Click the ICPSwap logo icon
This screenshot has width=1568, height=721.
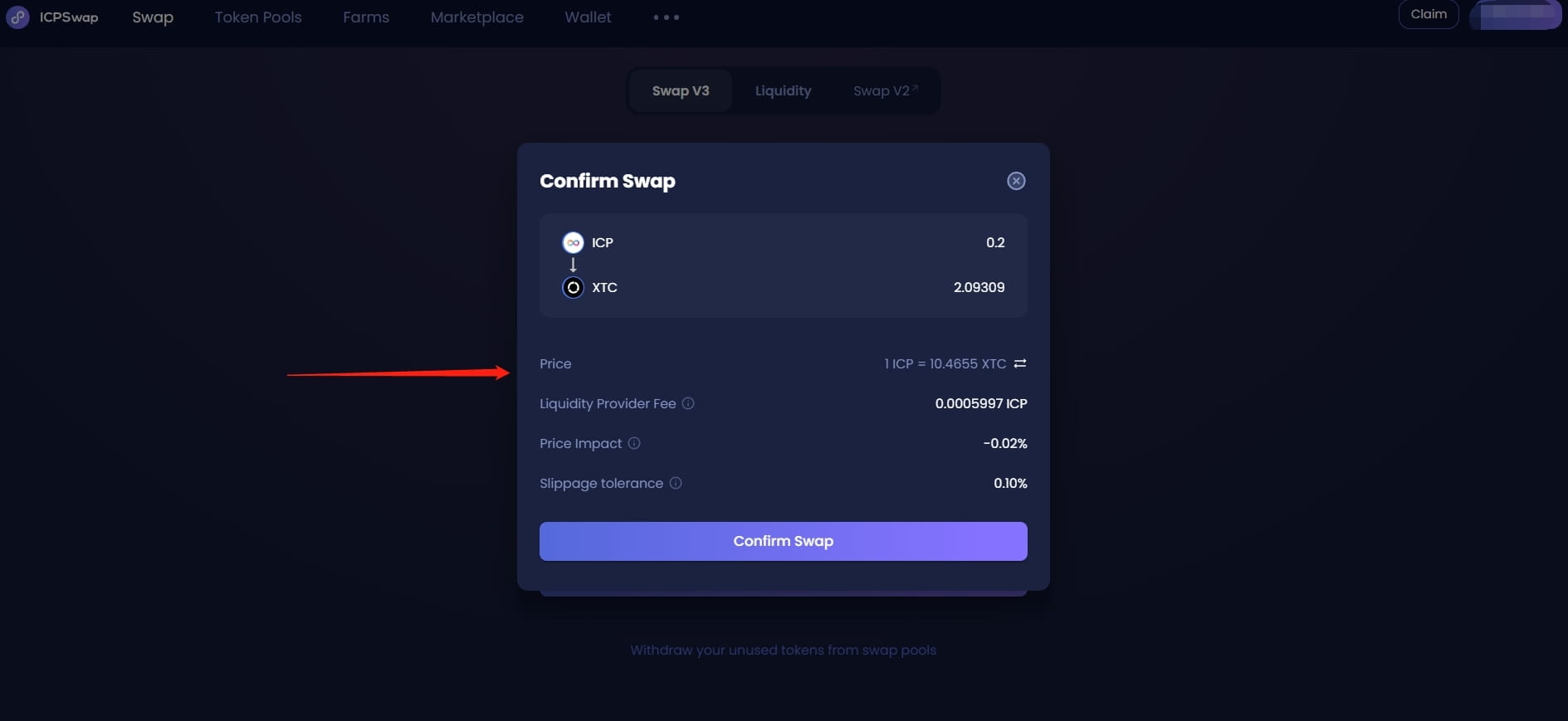tap(18, 17)
